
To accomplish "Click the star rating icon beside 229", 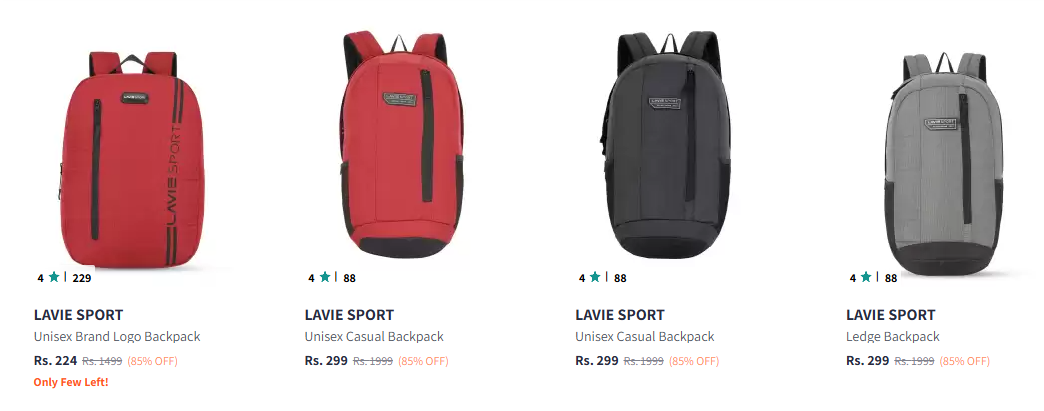I will pos(54,277).
